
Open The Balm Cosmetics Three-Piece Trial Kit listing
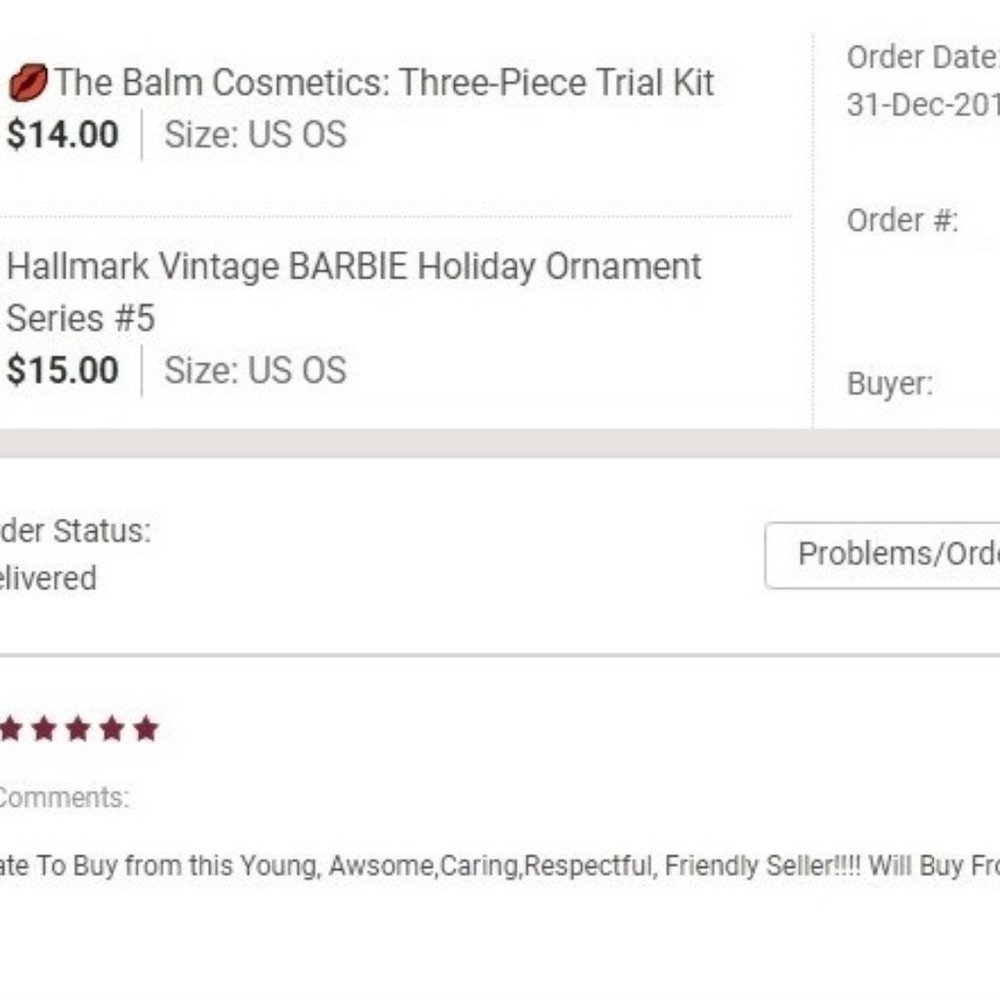(x=385, y=82)
